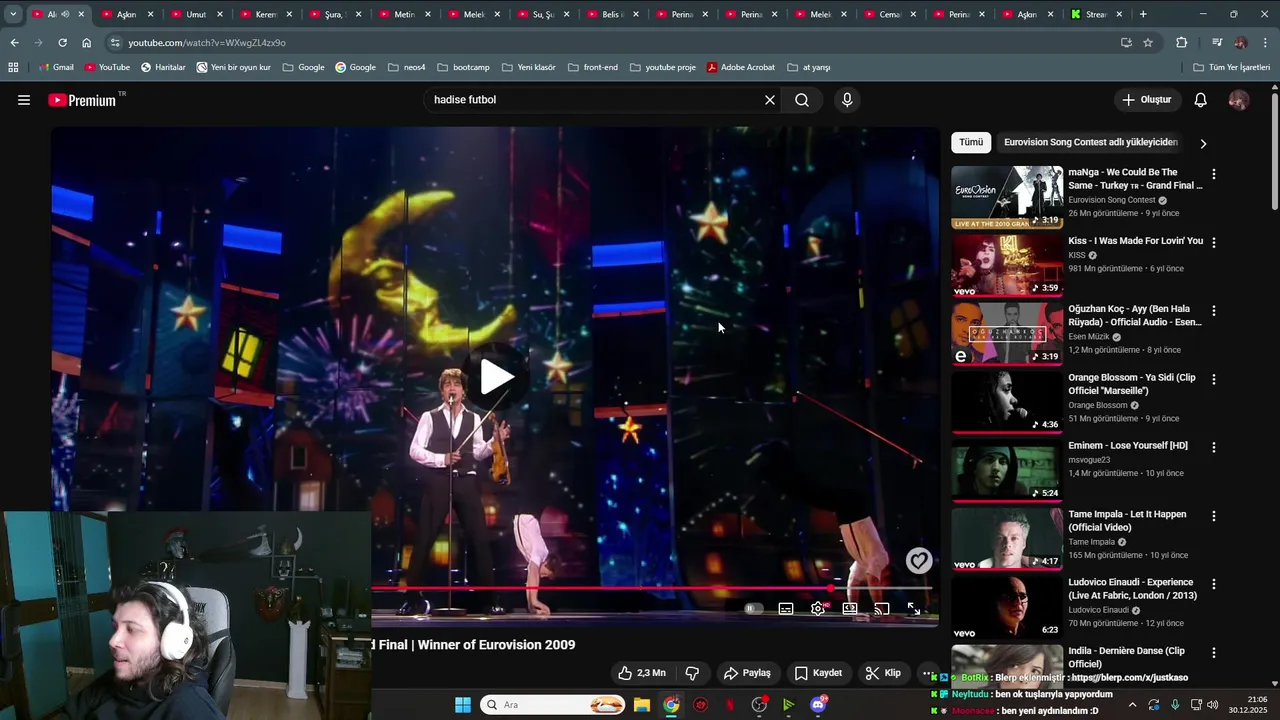Go back in browser history

tap(14, 43)
